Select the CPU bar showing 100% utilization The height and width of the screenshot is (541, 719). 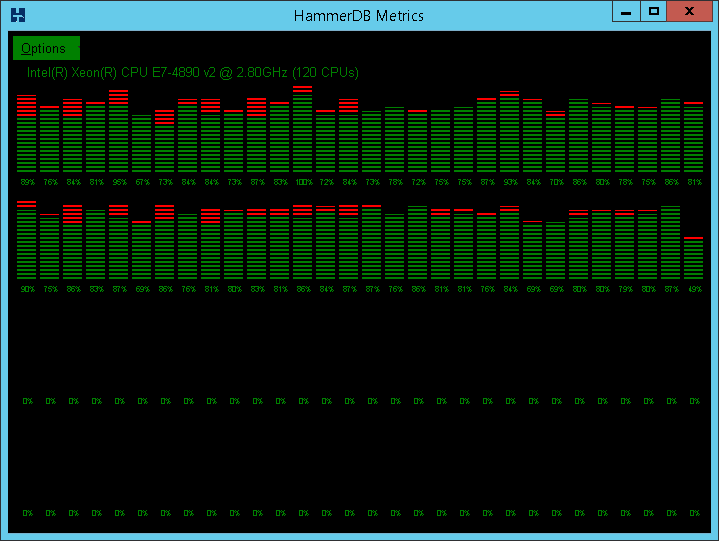303,129
